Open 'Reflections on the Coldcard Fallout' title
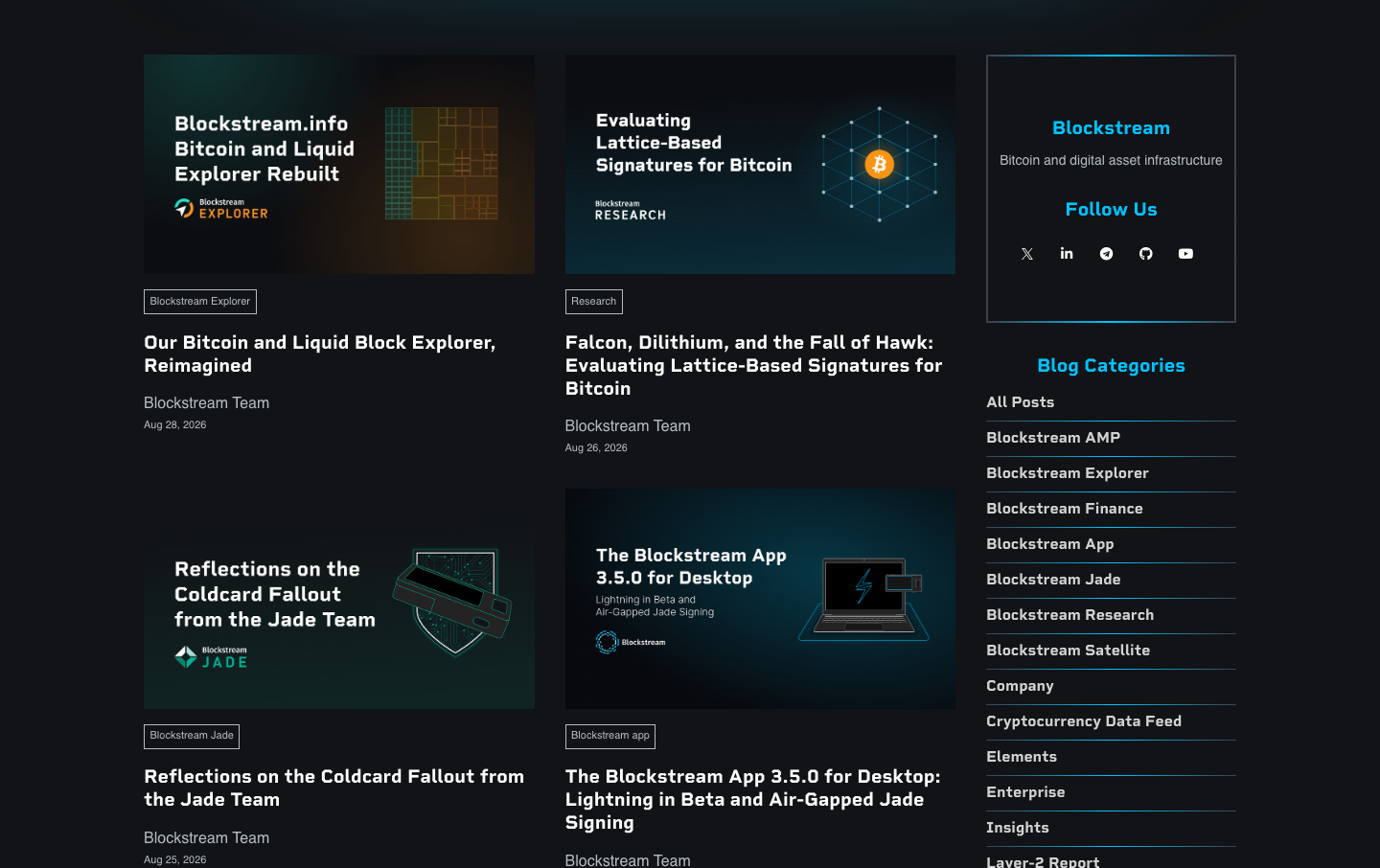Viewport: 1380px width, 868px height. point(334,788)
